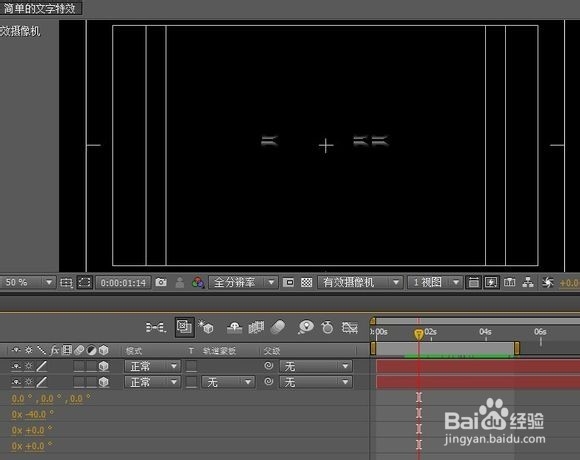This screenshot has height=460, width=580.
Task: Click the snapshot camera icon
Action: (x=161, y=283)
